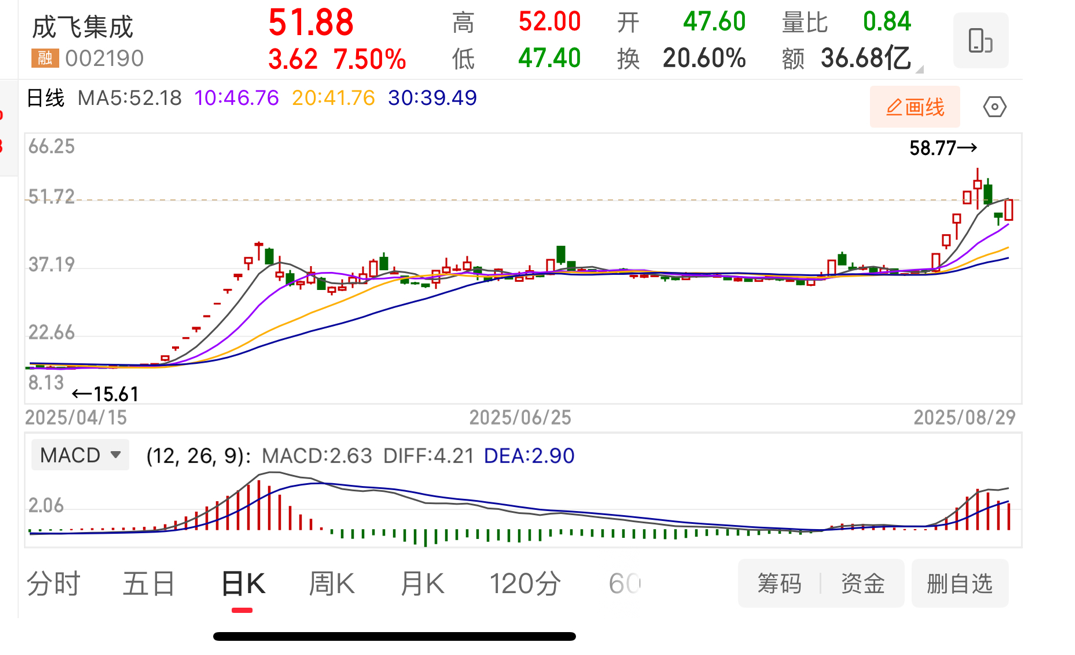Tap date label 2025/08/29
Viewport: 1075px width, 655px height.
click(965, 418)
